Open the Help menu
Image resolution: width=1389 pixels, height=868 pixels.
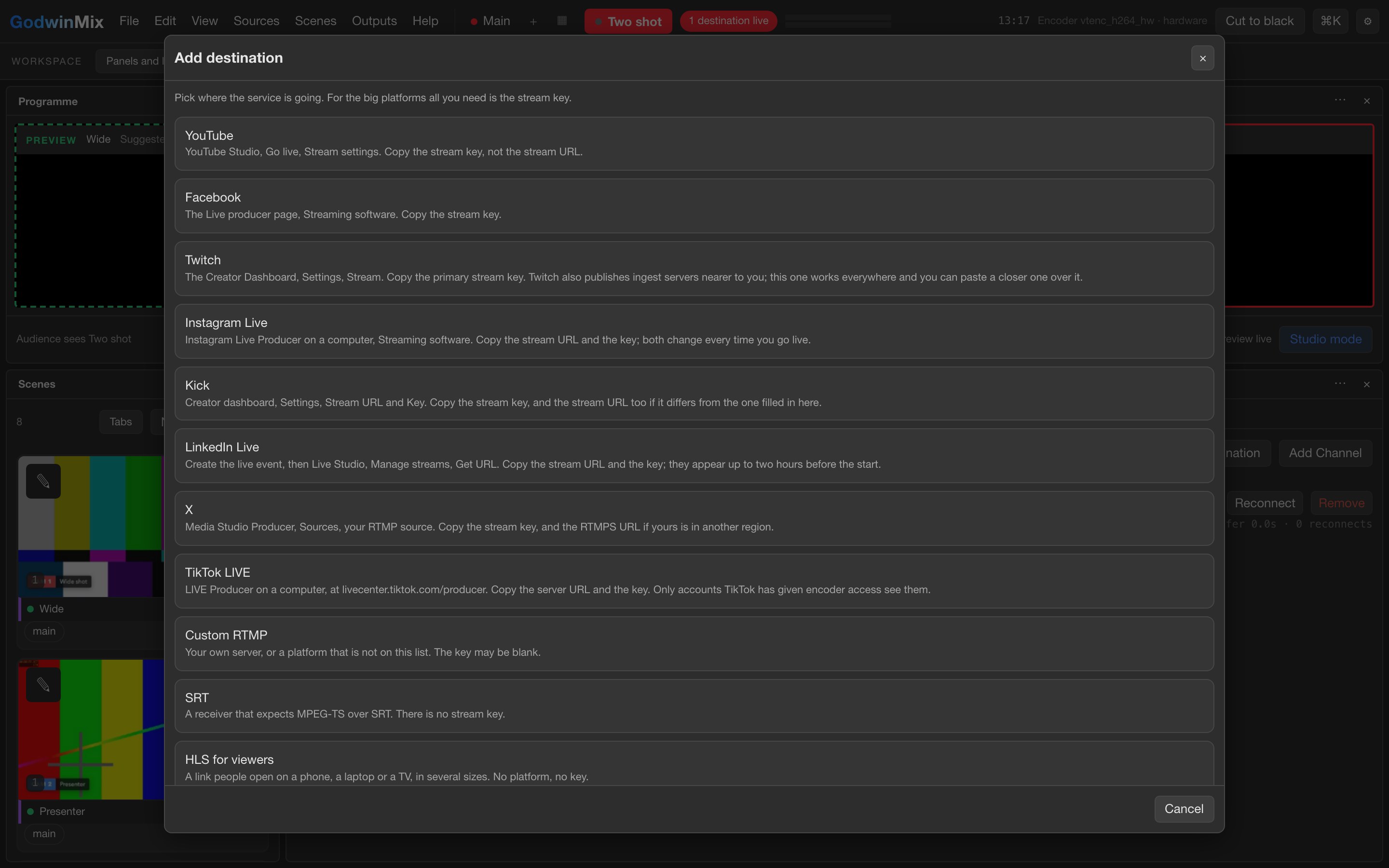click(x=425, y=21)
